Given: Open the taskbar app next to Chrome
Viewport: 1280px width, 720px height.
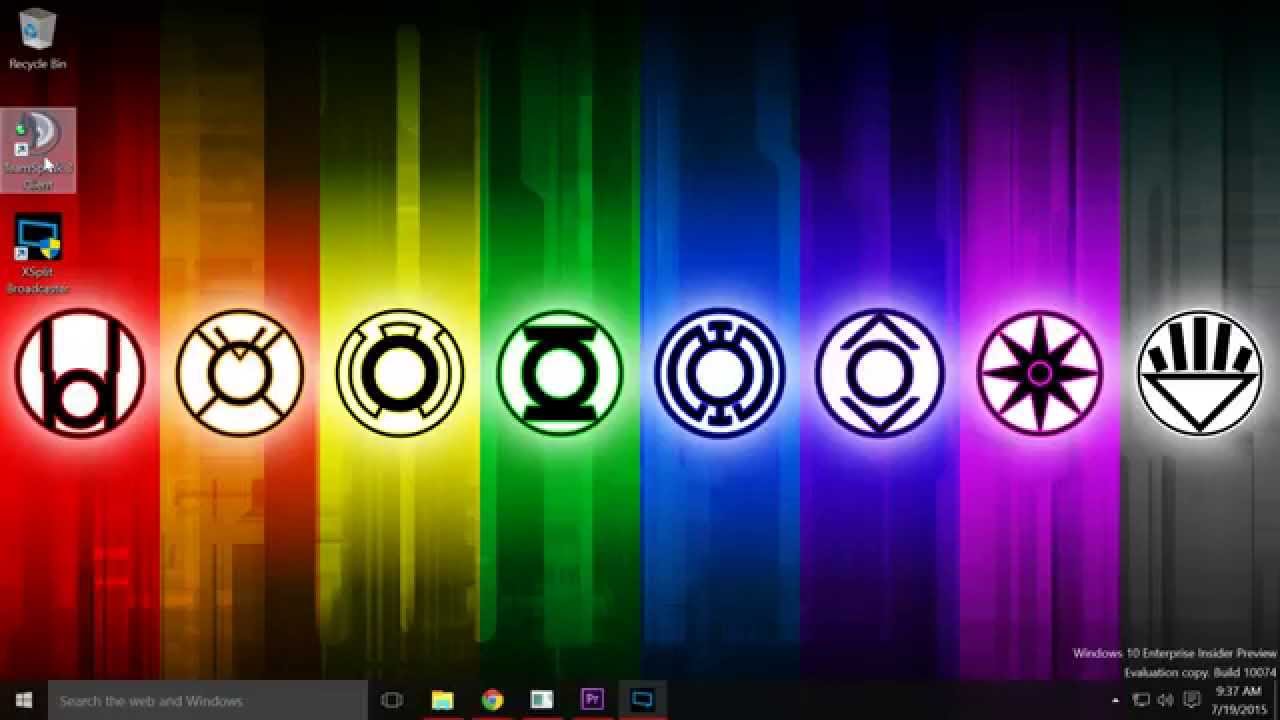Looking at the screenshot, I should [x=542, y=700].
